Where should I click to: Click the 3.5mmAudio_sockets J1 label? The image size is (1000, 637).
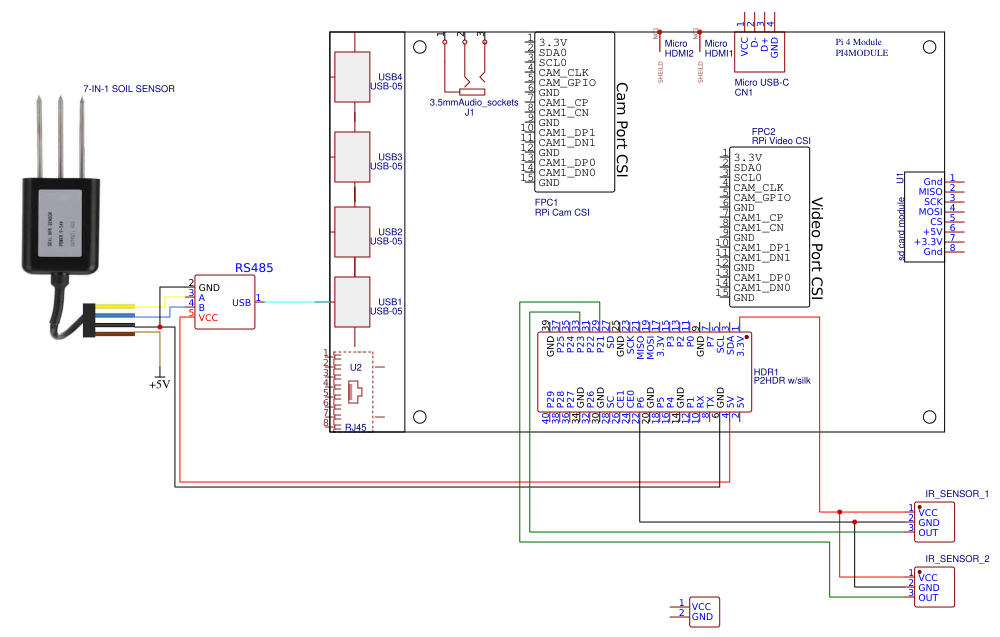click(x=473, y=107)
